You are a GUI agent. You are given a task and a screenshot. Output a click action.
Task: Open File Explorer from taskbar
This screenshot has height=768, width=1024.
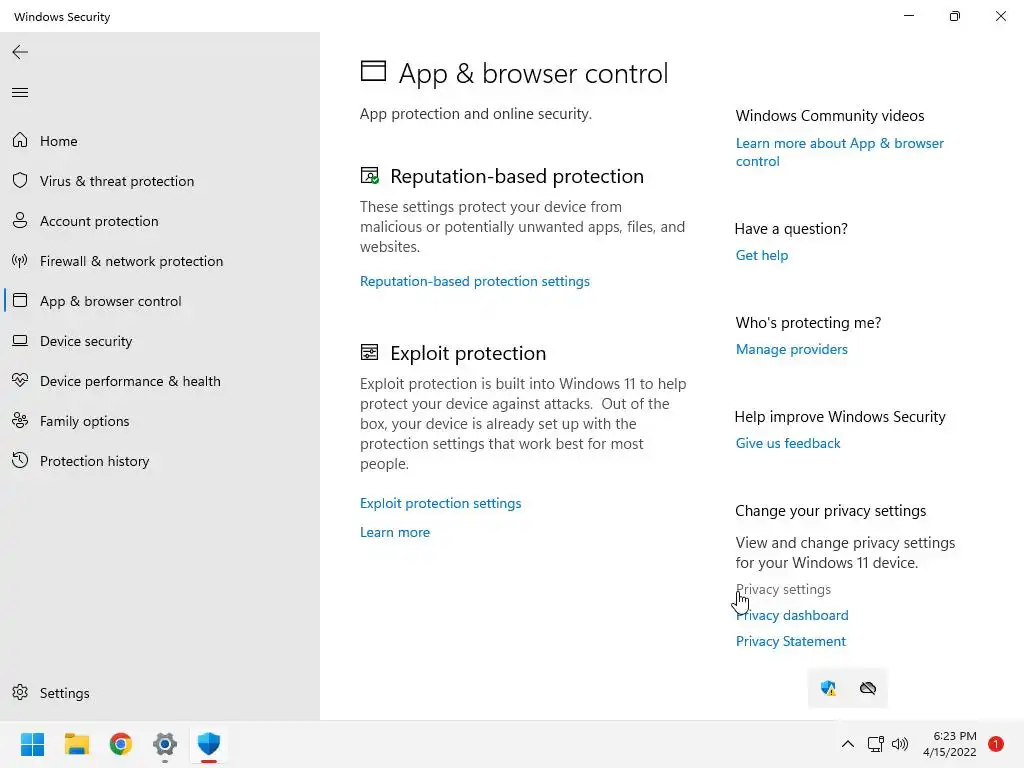tap(76, 744)
